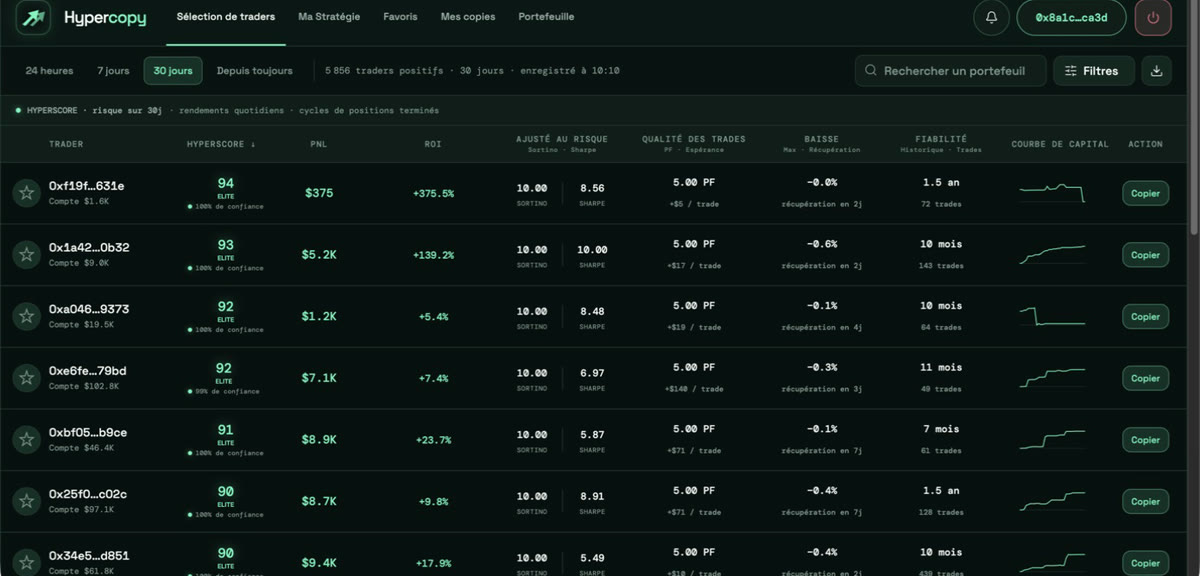The height and width of the screenshot is (576, 1200).
Task: Open the Filtres panel
Action: pyautogui.click(x=1094, y=71)
